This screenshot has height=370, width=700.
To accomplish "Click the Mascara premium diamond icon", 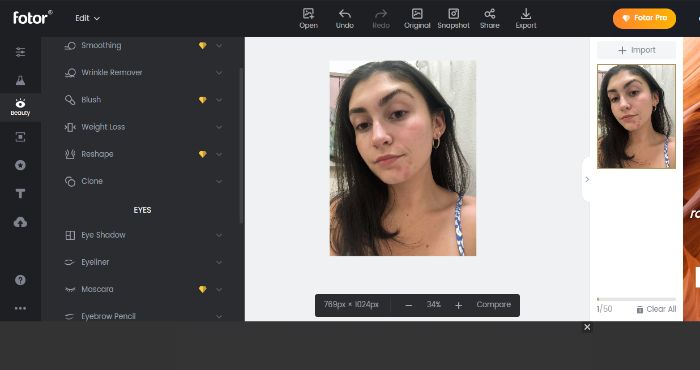I will coord(203,289).
